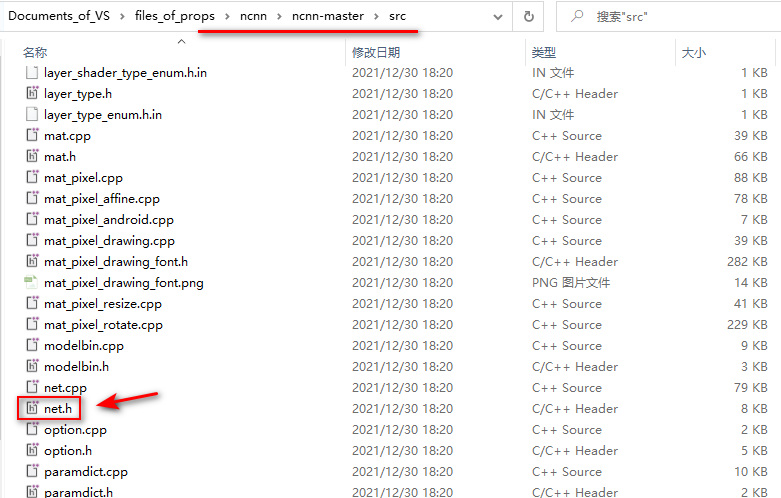Click the mat_pixel_drawing.cpp file icon
The image size is (781, 498).
click(32, 241)
